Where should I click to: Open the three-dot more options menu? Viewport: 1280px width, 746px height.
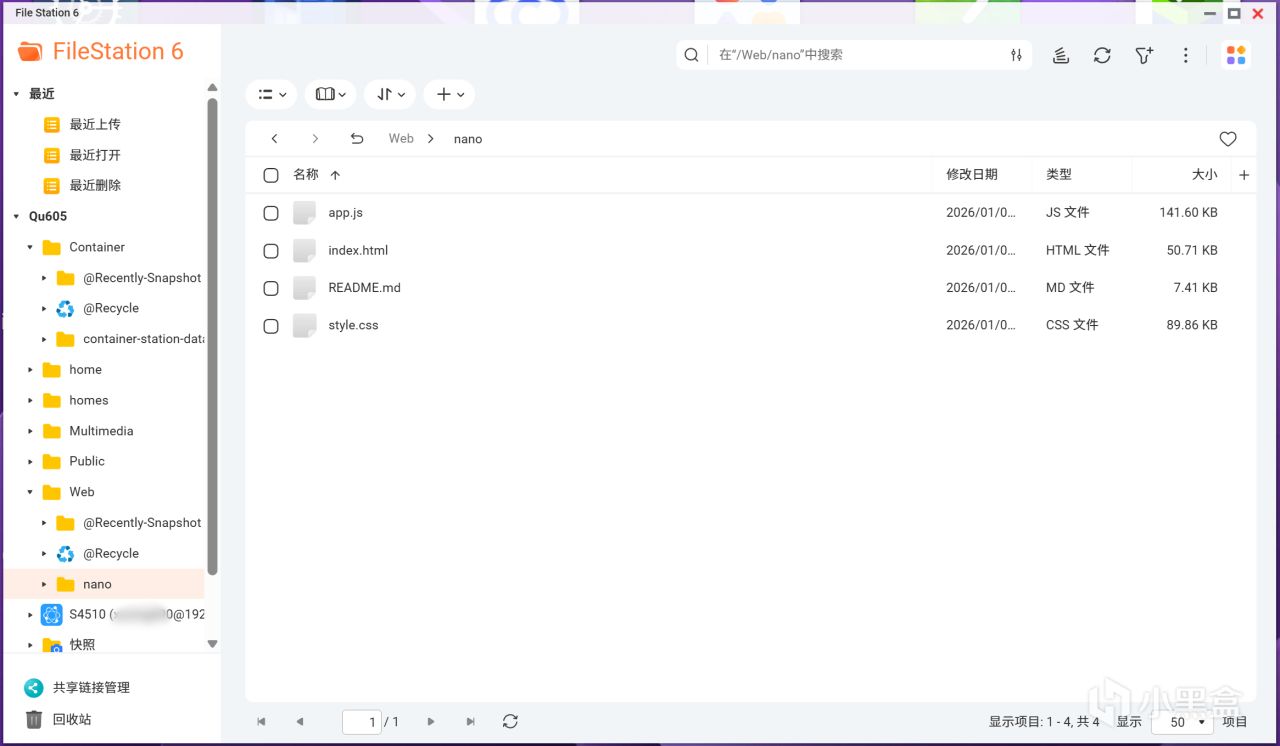1186,56
